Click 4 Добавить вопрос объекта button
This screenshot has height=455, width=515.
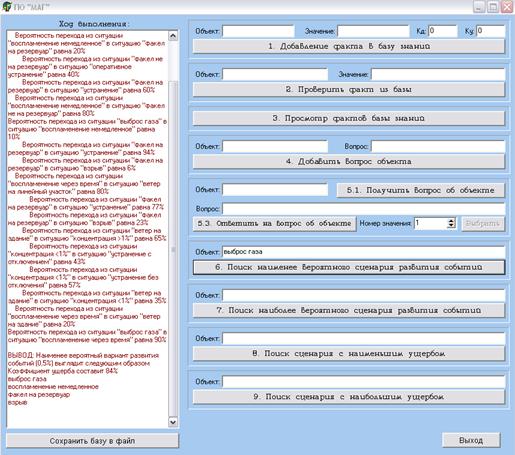tap(349, 162)
